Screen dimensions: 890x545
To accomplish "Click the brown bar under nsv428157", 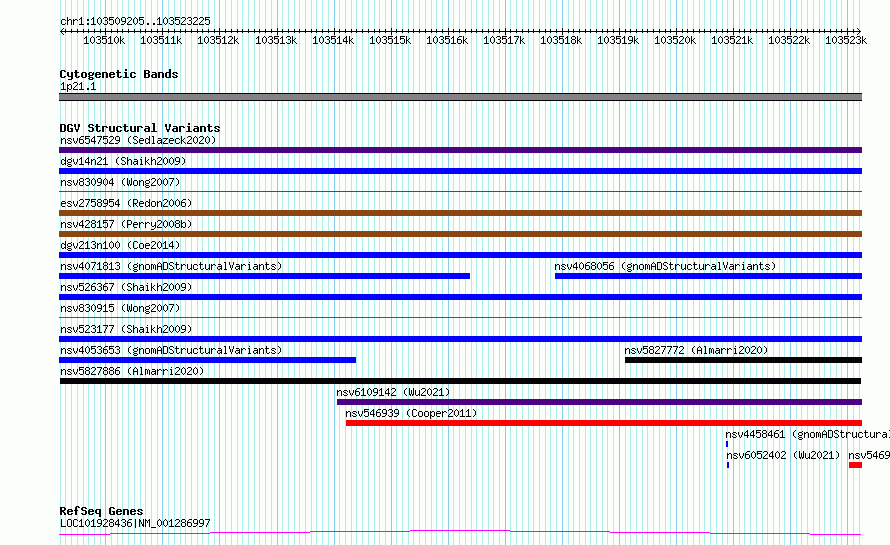I will point(460,234).
